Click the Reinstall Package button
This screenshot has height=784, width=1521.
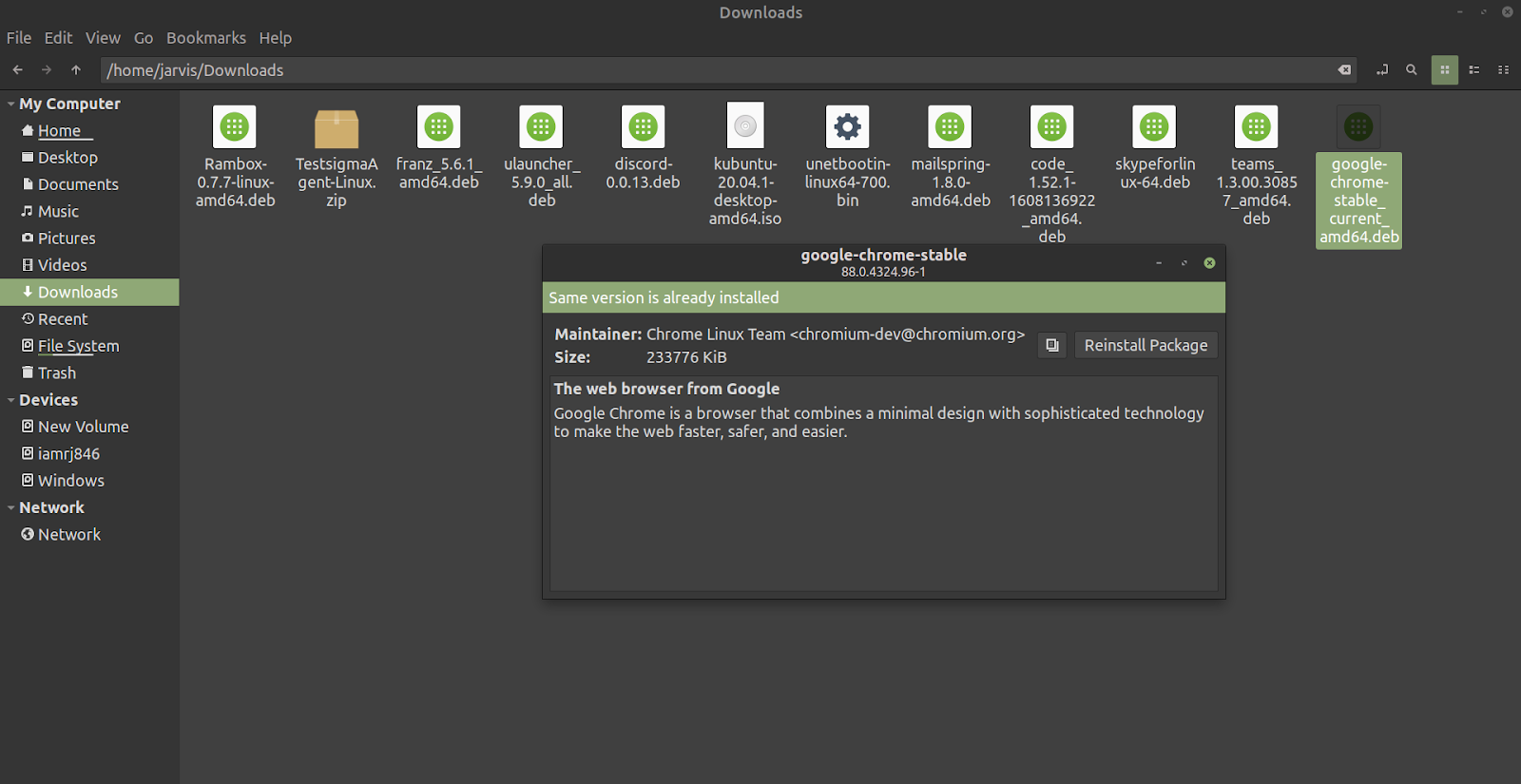point(1146,345)
